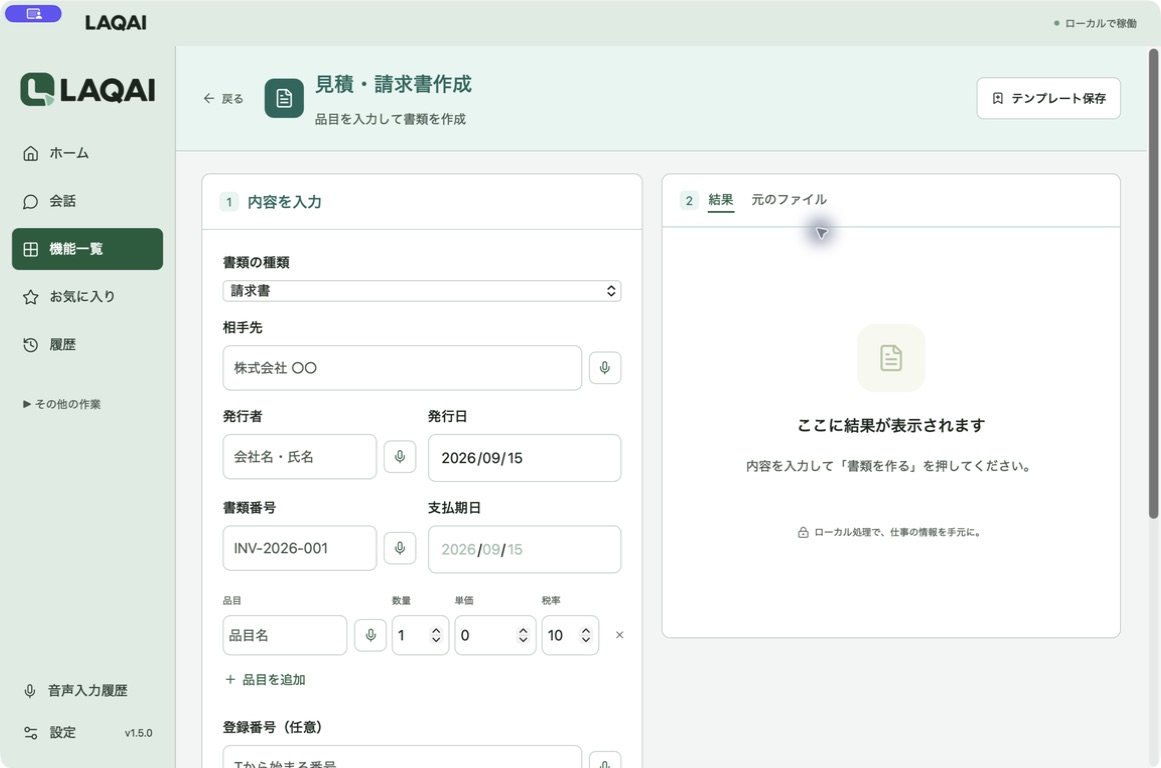Click テンプレート保存 button
This screenshot has width=1161, height=768.
pos(1048,98)
